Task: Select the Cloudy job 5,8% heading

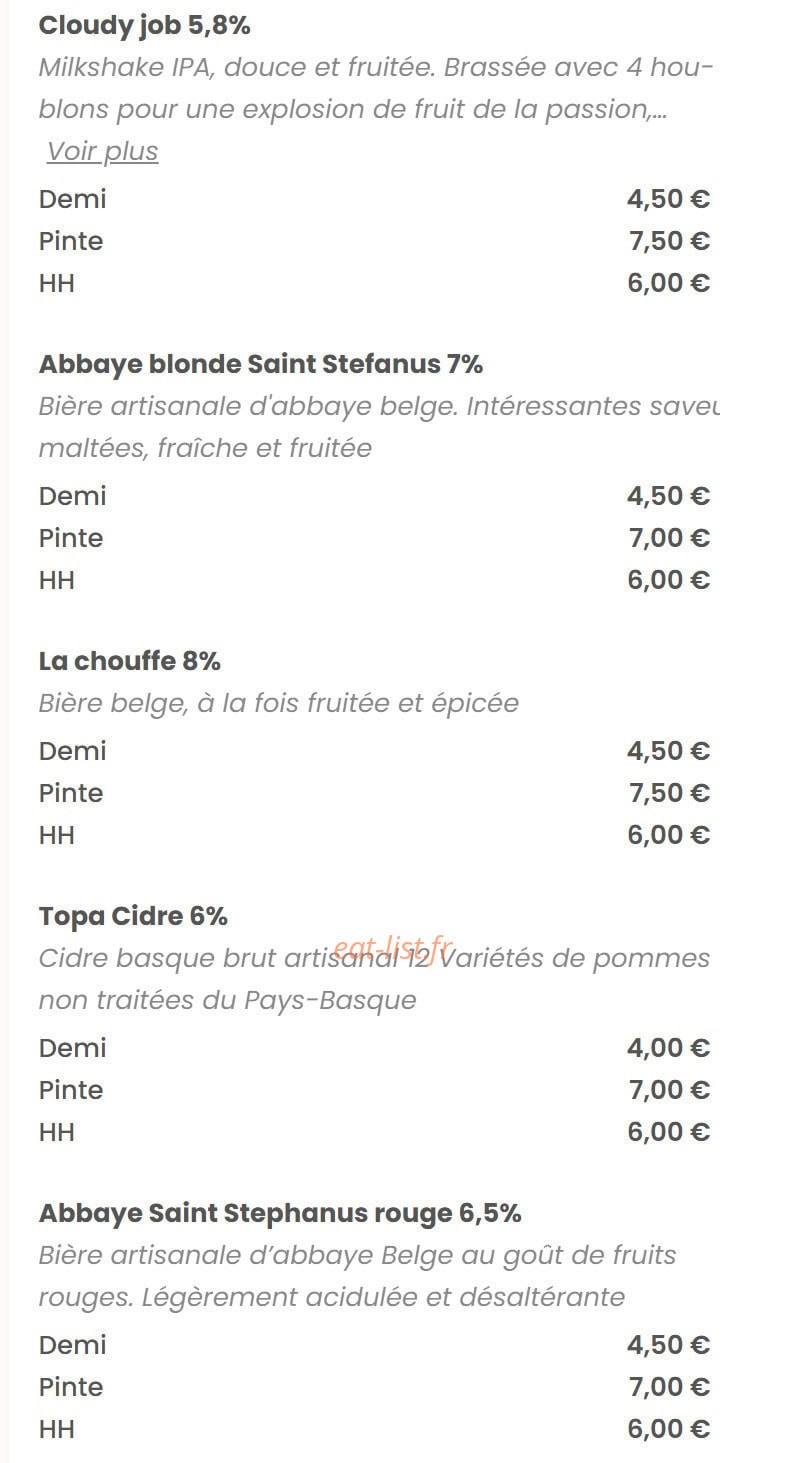Action: 144,26
